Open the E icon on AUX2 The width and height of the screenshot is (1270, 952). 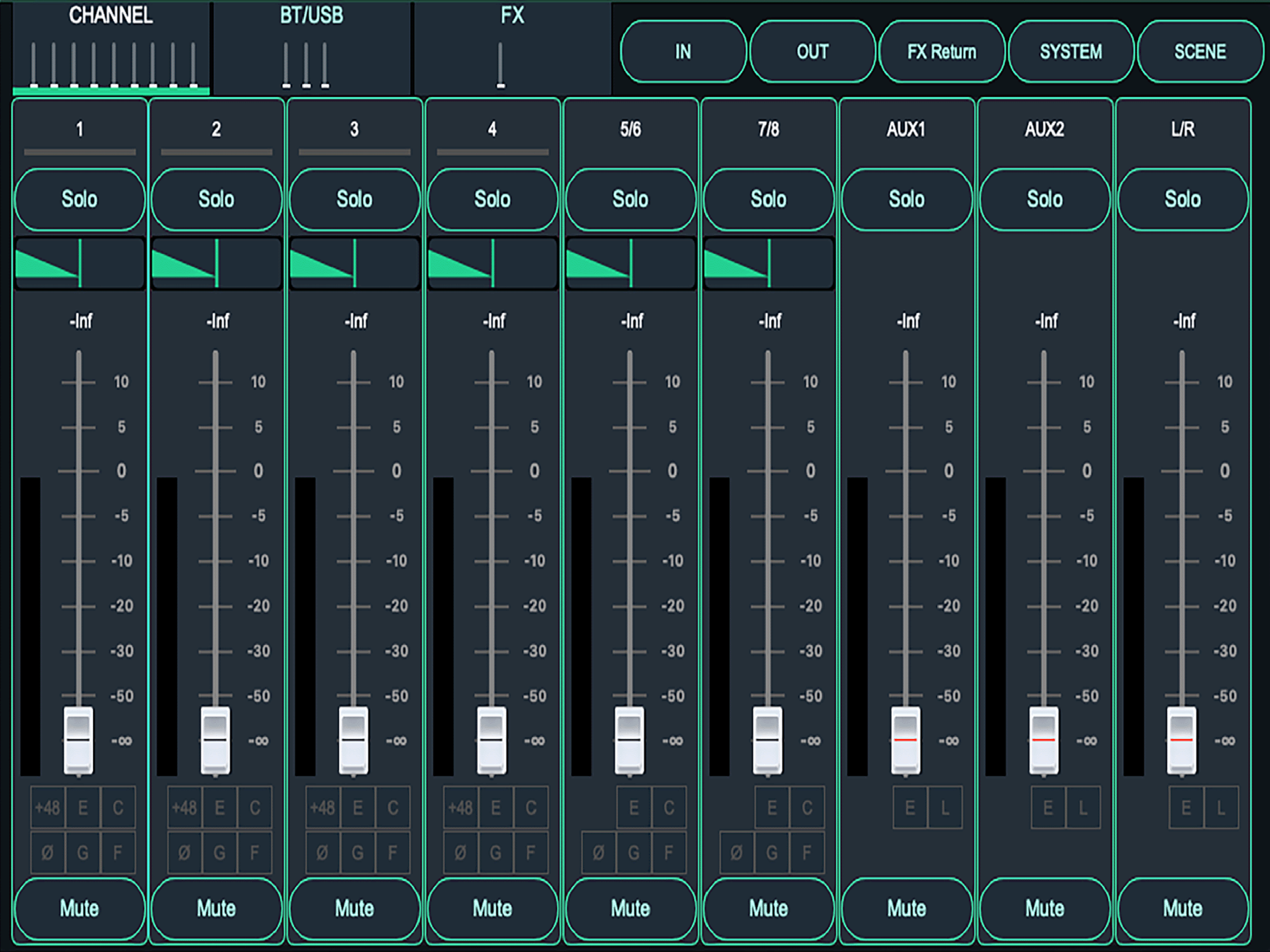pos(1048,808)
